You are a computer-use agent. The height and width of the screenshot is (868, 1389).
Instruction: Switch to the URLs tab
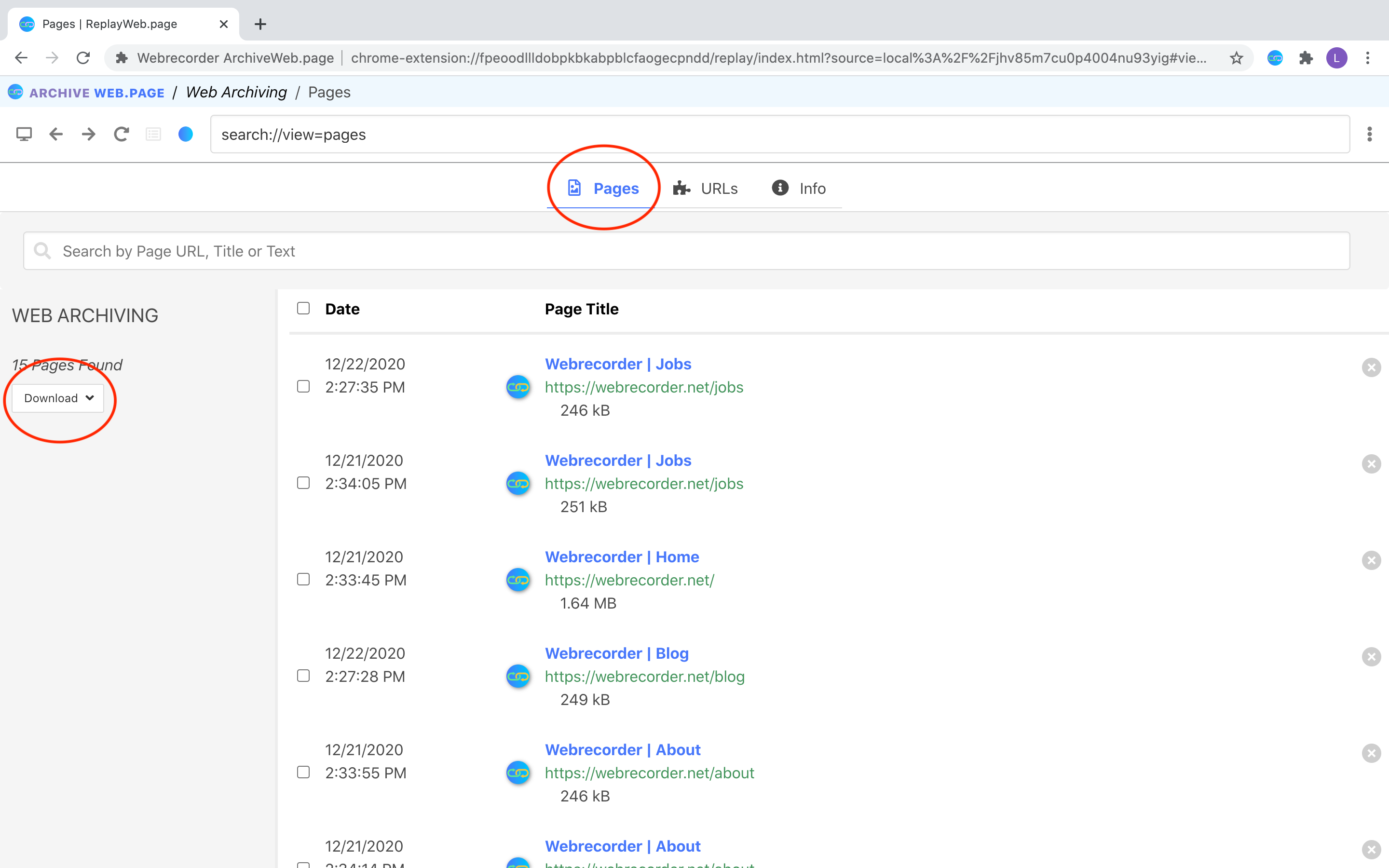(706, 188)
